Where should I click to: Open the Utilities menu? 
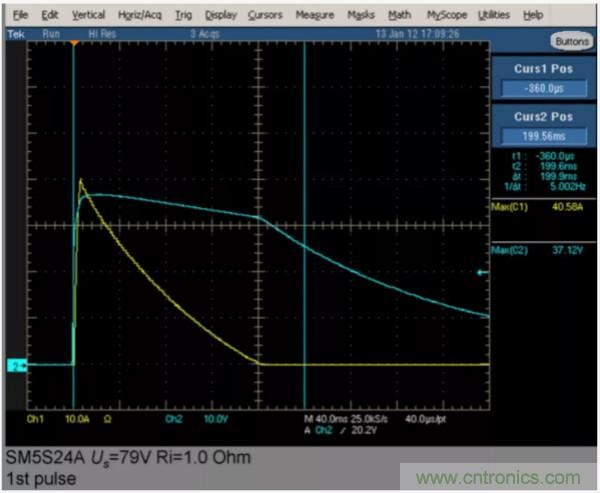(493, 16)
